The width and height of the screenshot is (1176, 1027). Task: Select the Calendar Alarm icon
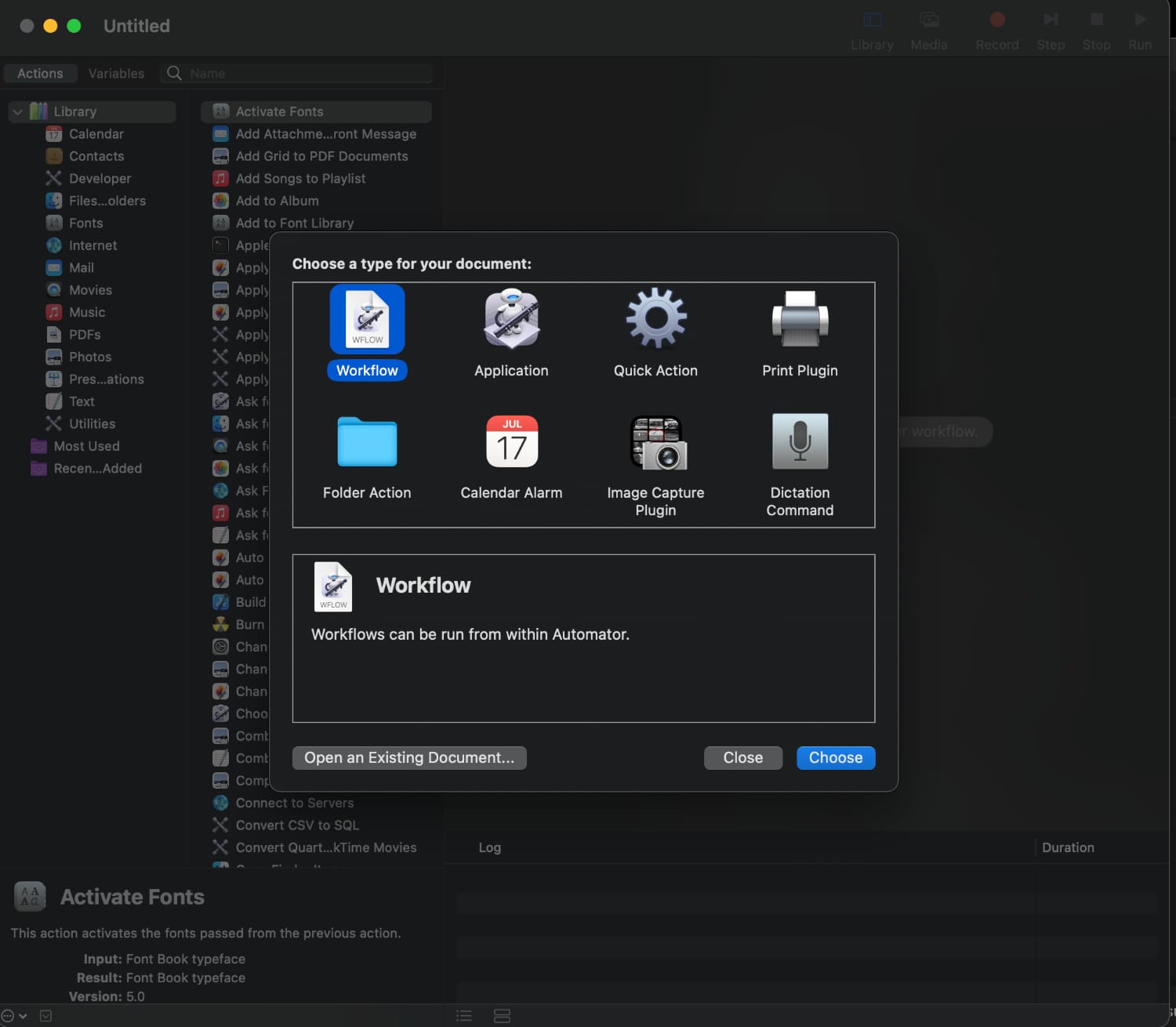point(512,441)
